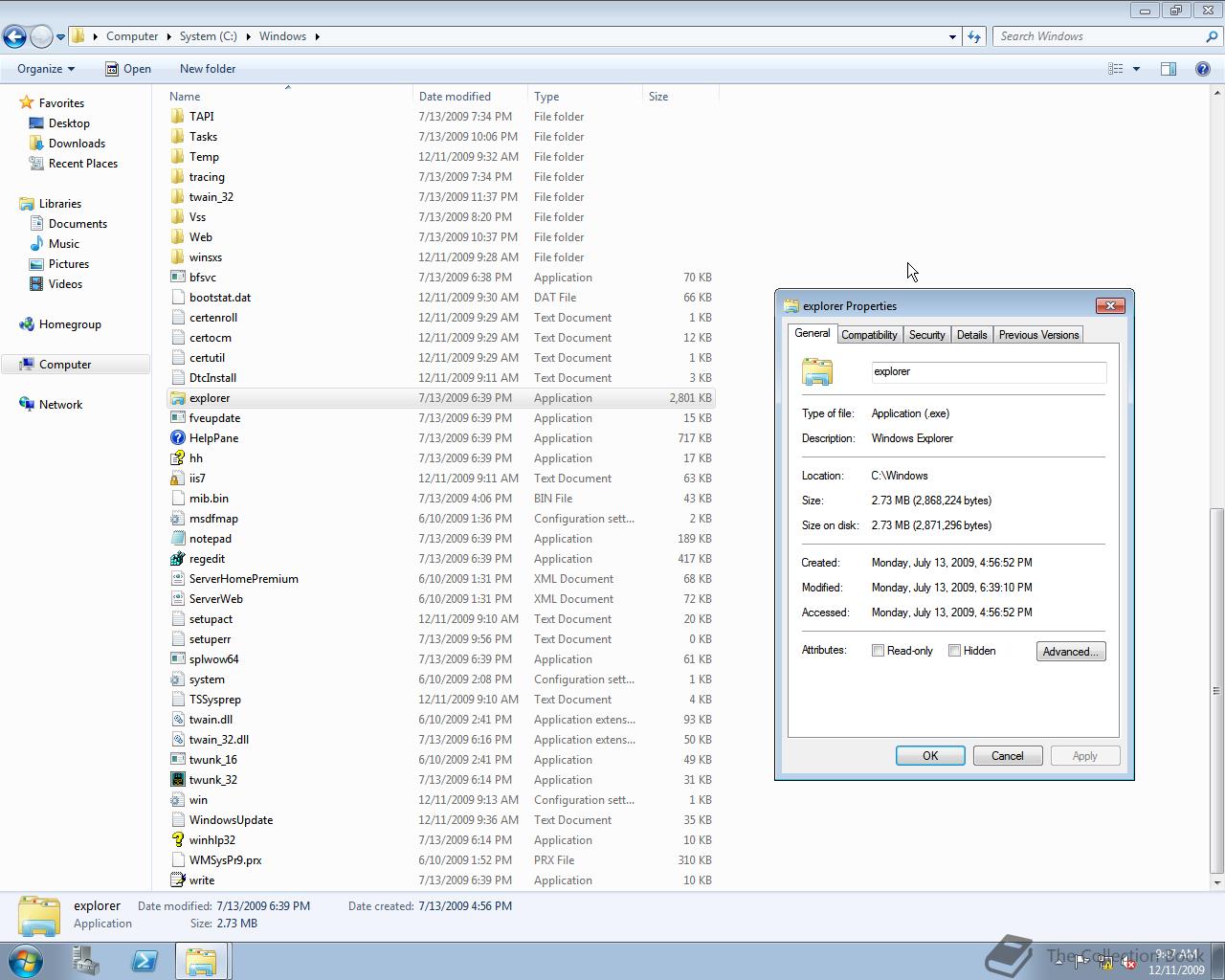Click the Back navigation arrow
The image size is (1225, 980).
[14, 36]
